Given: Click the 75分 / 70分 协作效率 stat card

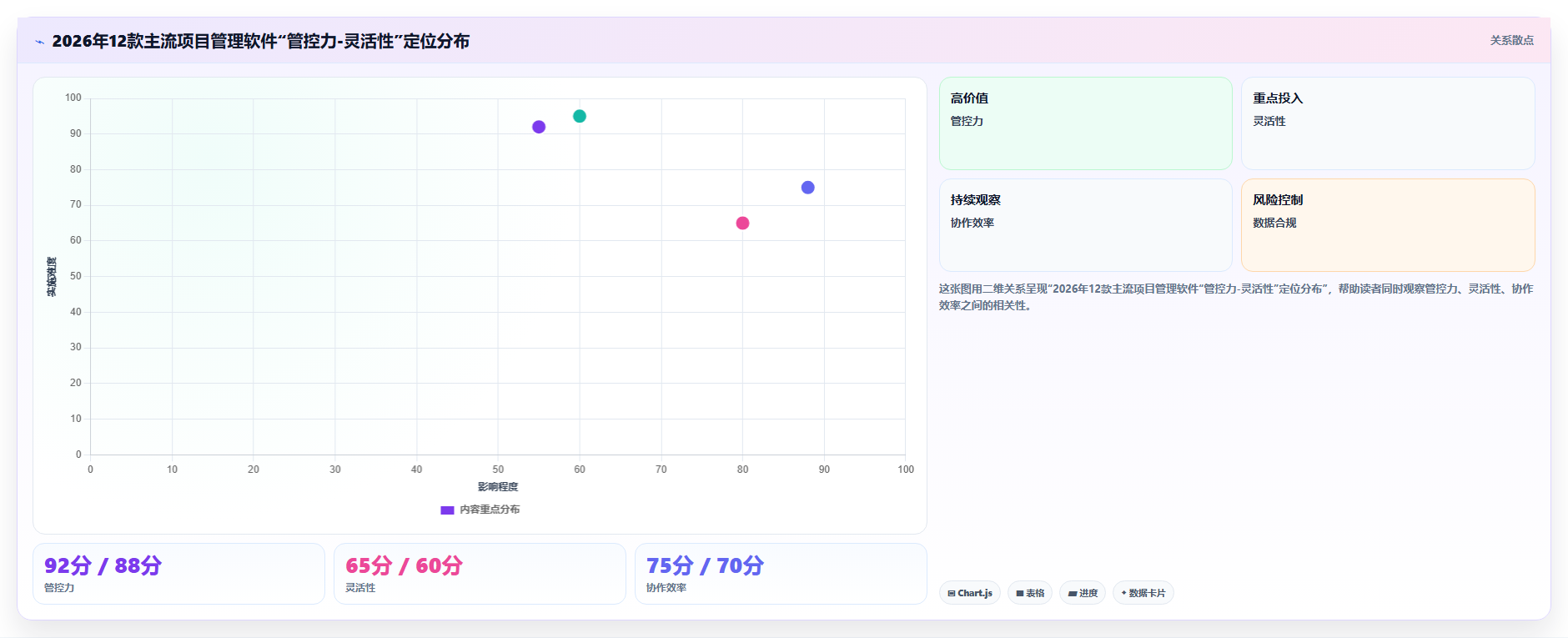Looking at the screenshot, I should [x=781, y=574].
